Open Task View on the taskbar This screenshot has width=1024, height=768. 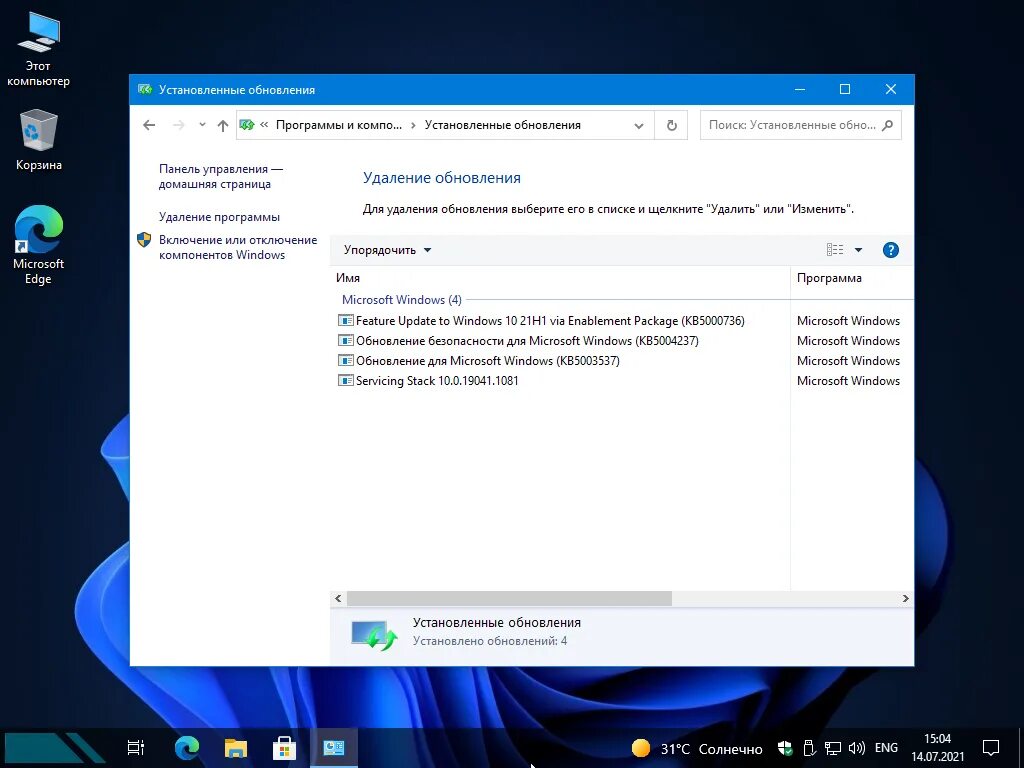coord(136,748)
